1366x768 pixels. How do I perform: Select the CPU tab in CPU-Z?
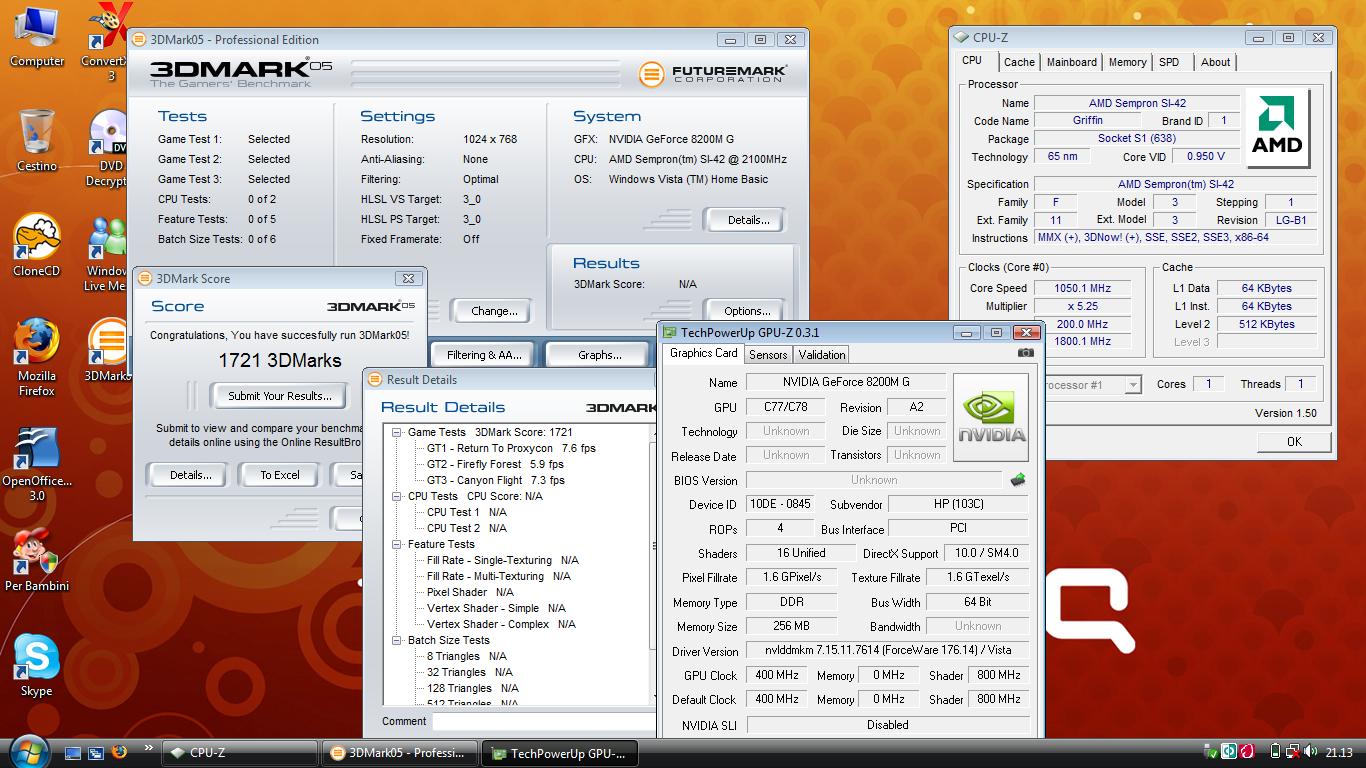click(972, 61)
